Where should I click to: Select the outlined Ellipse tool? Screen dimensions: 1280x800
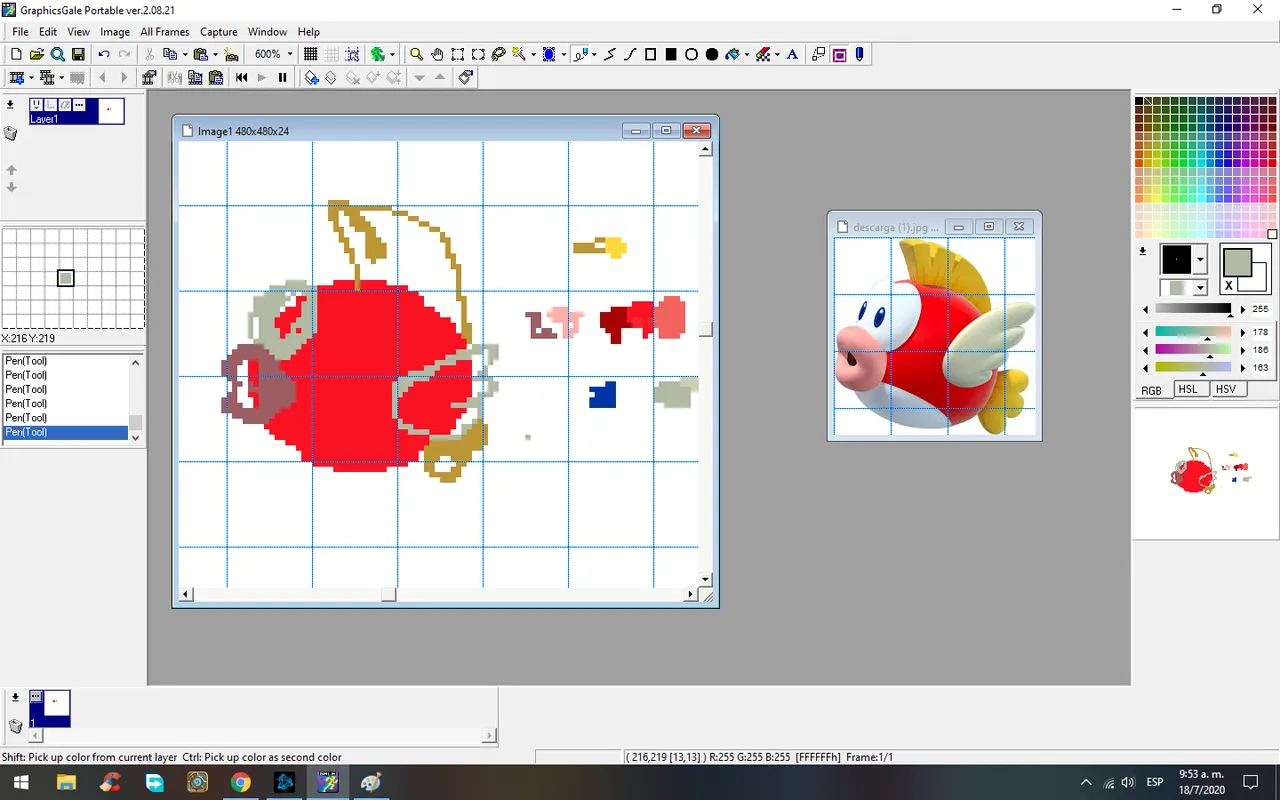(691, 54)
